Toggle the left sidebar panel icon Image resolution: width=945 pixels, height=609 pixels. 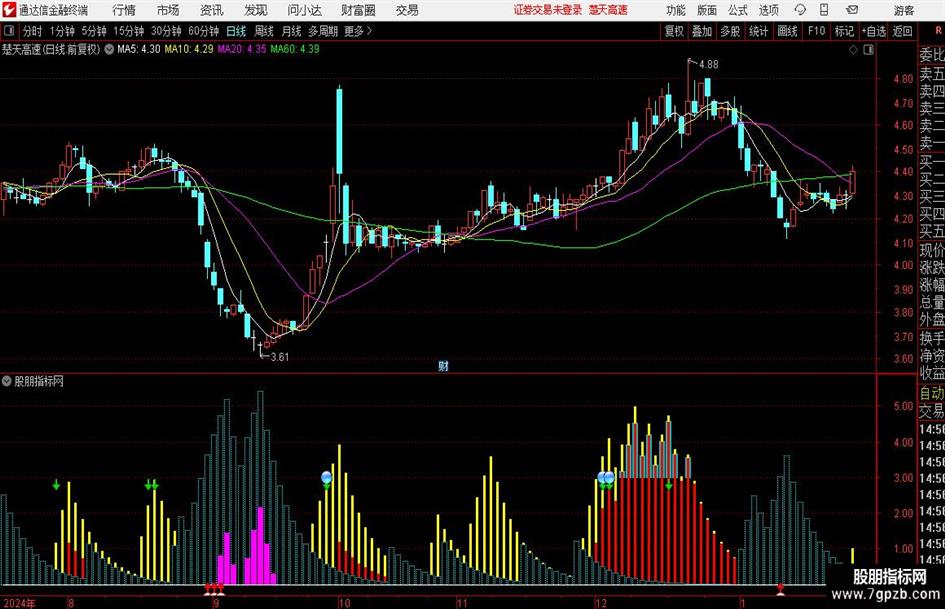(9, 31)
